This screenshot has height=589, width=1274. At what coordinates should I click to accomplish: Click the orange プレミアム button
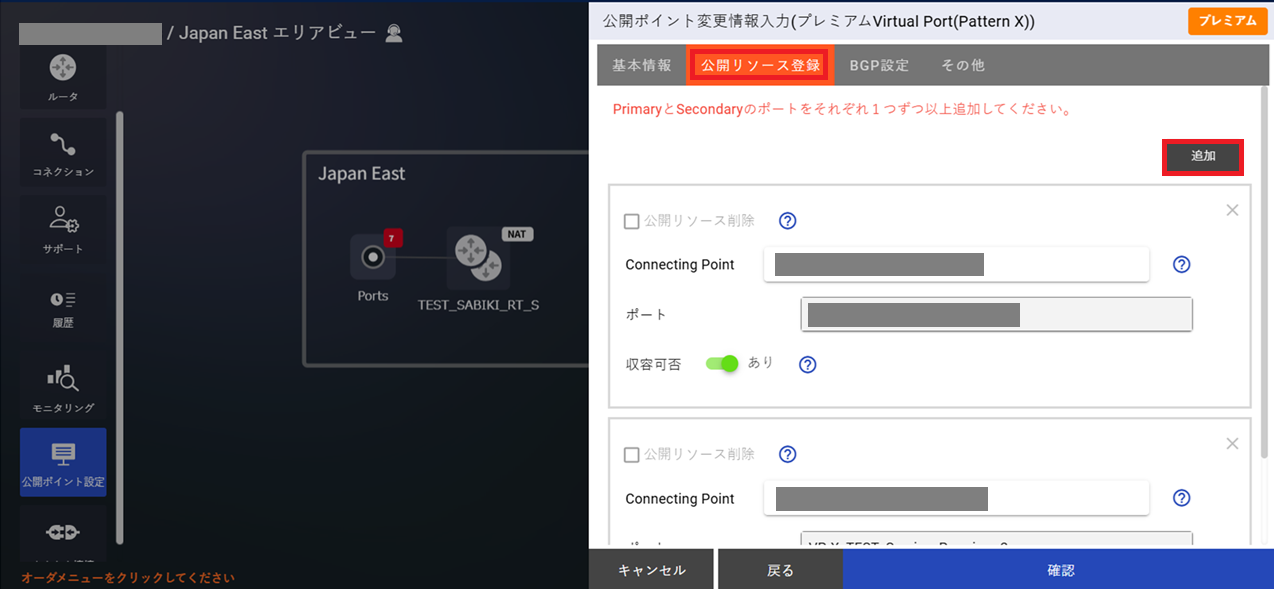coord(1227,20)
